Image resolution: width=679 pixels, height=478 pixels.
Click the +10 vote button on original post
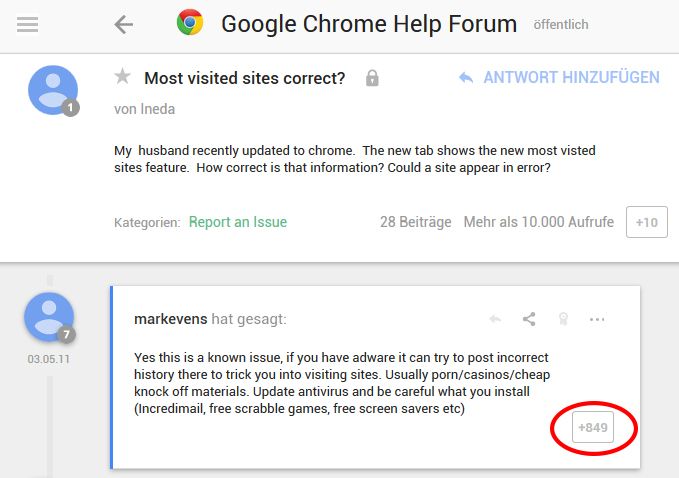pos(647,222)
